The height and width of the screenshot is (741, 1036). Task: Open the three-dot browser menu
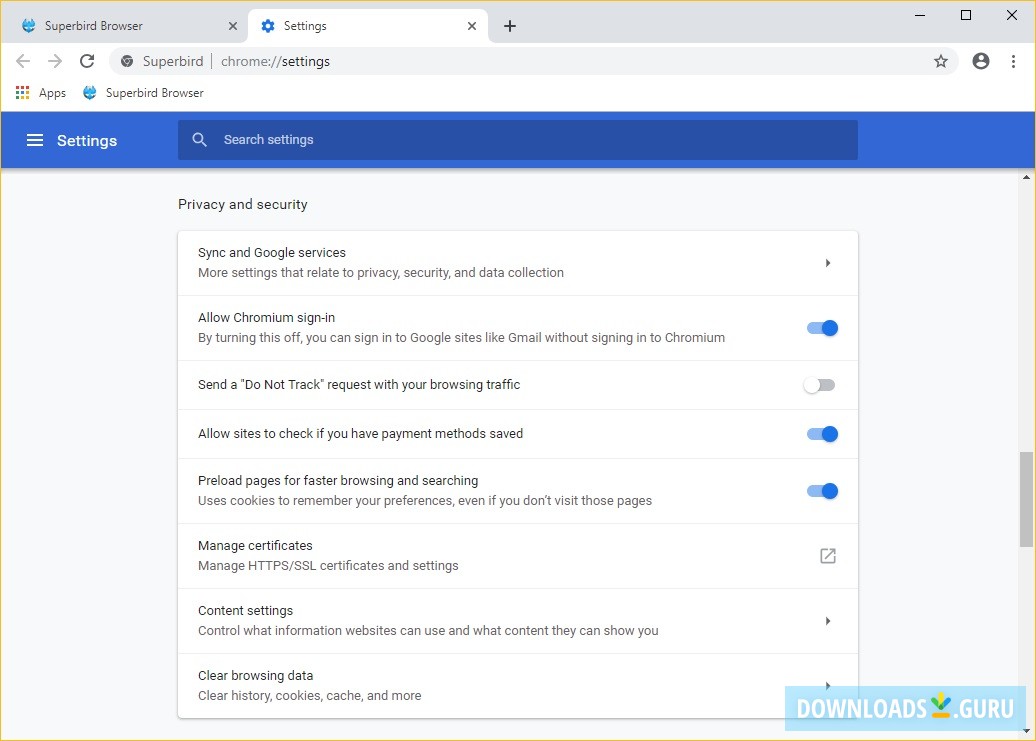[x=1014, y=61]
